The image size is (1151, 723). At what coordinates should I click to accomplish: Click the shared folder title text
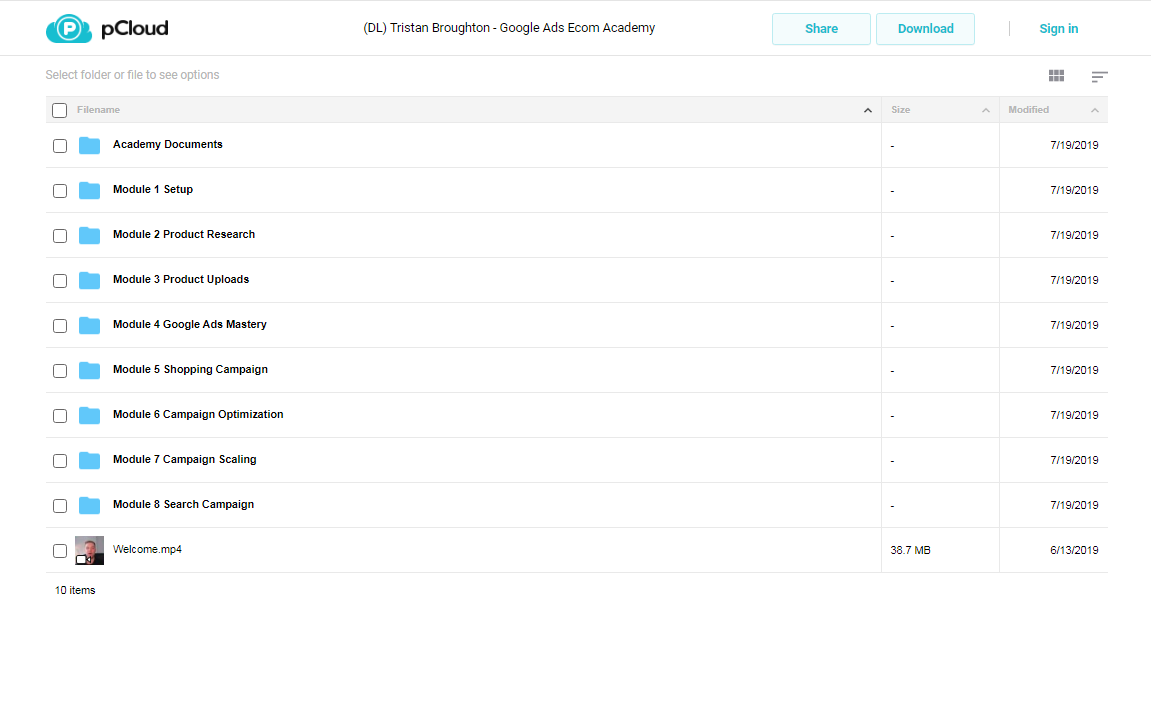click(x=509, y=28)
